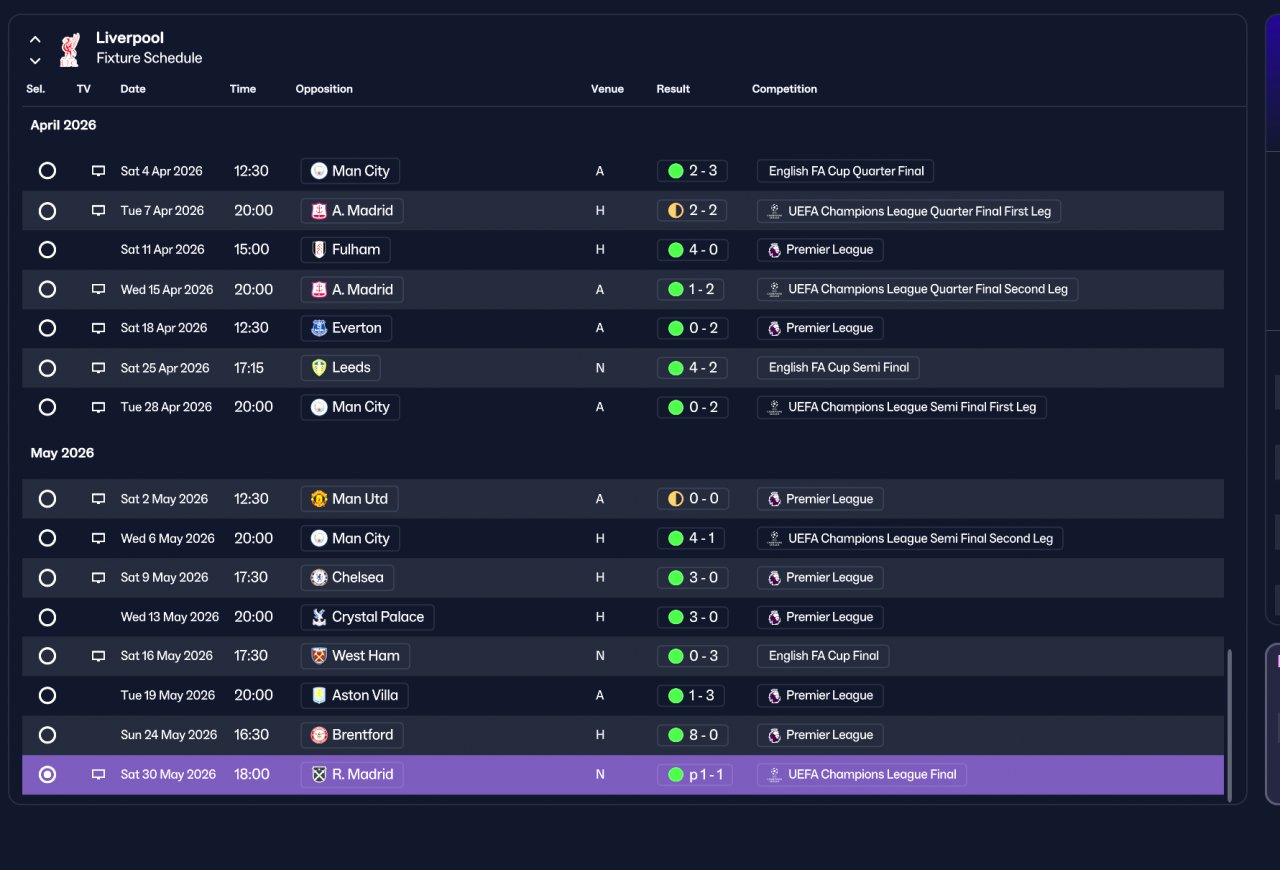Viewport: 1280px width, 870px height.
Task: Open Everton opposition club button
Action: pyautogui.click(x=346, y=328)
